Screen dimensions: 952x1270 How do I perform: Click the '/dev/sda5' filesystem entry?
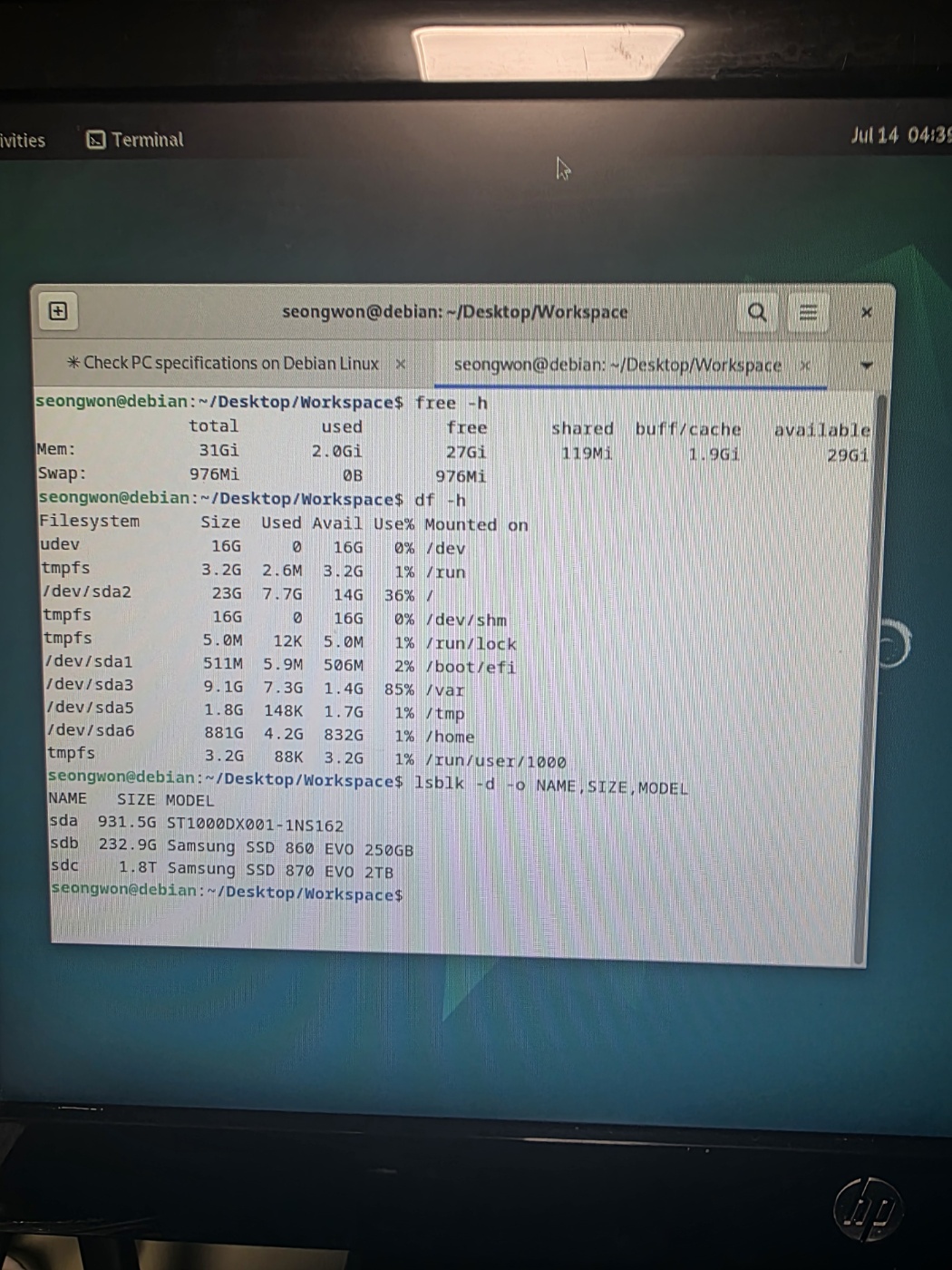(90, 708)
